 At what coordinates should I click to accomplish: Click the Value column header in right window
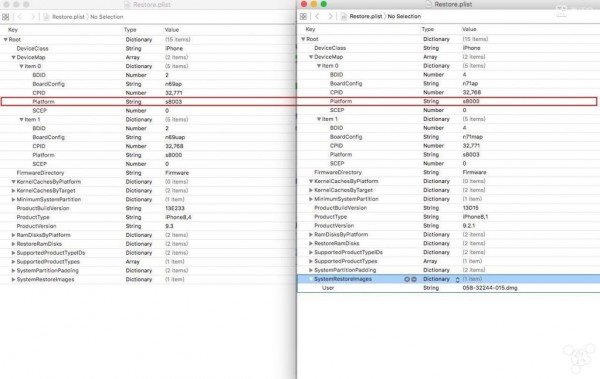point(469,29)
